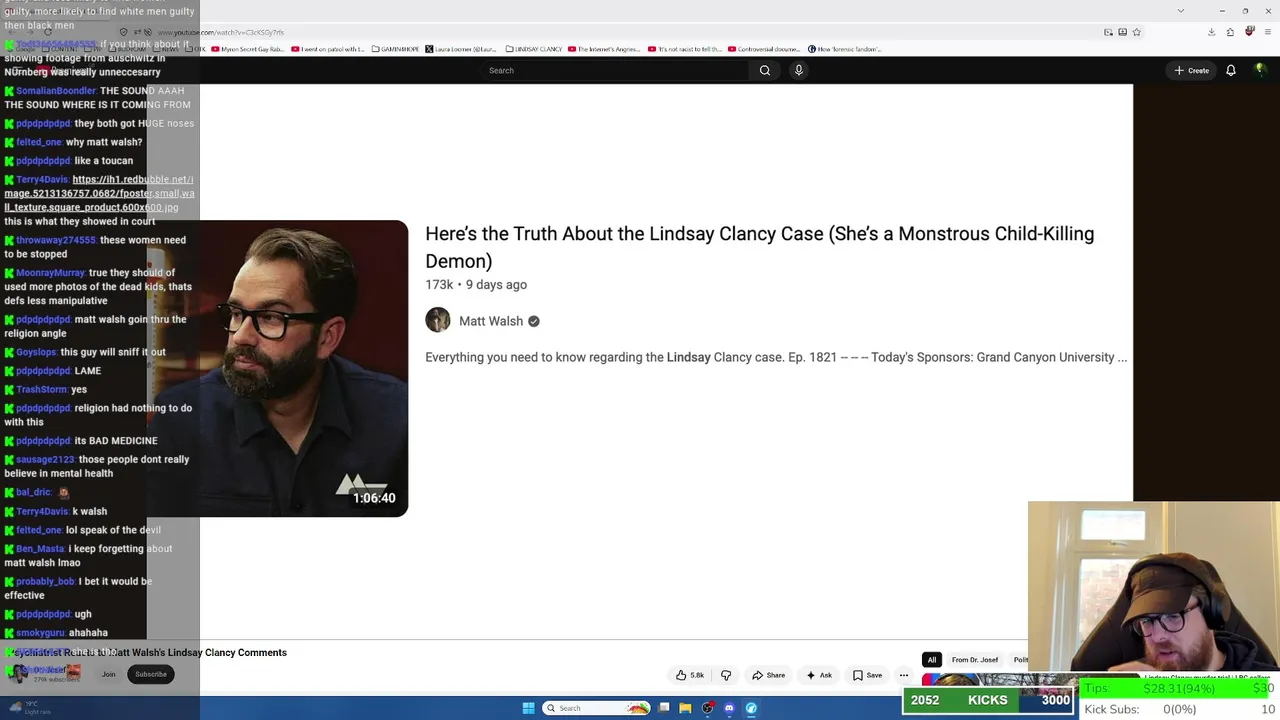Open the redbubble image link in chat

[x=99, y=194]
